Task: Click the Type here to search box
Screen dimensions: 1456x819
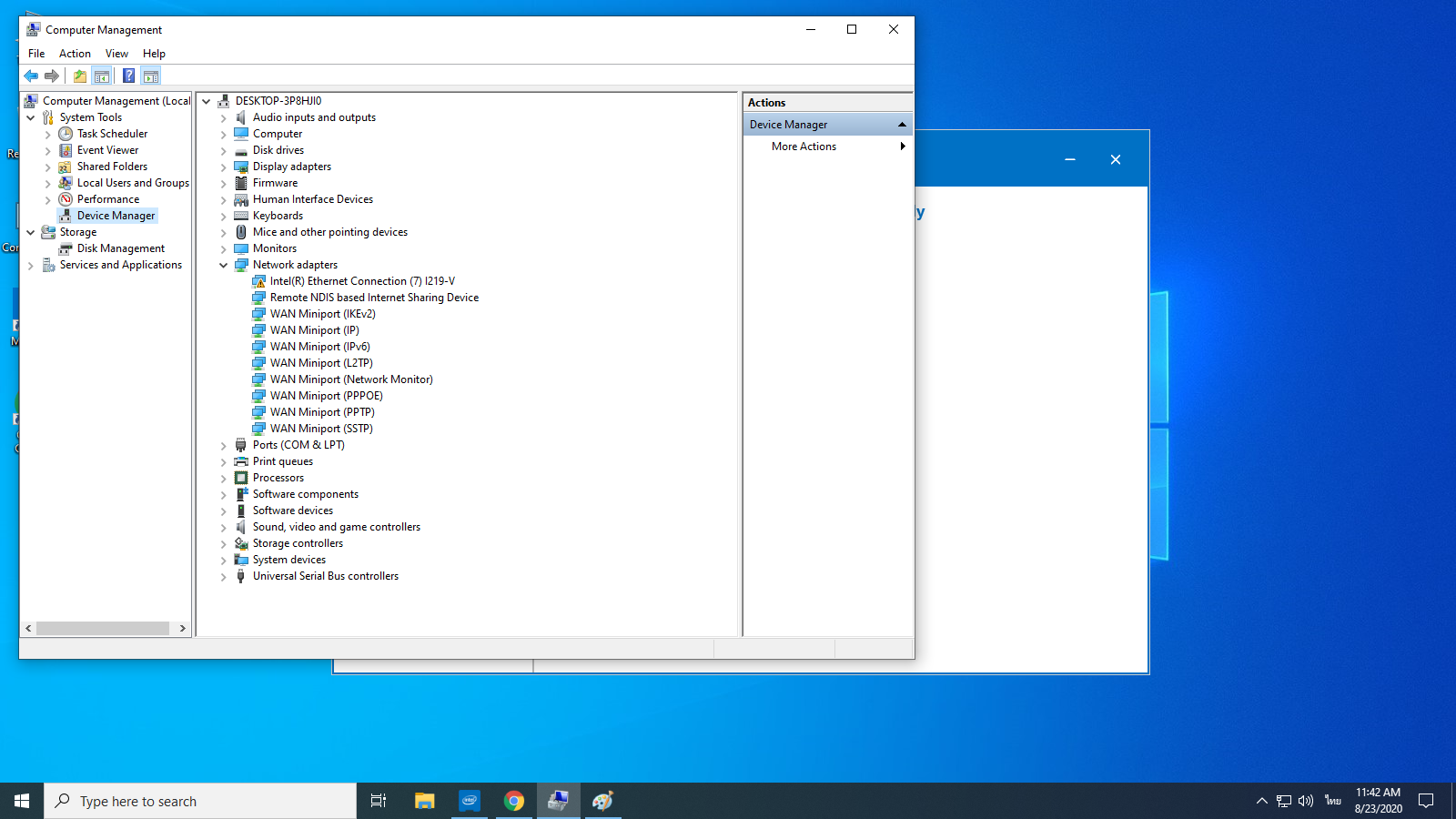Action: [200, 801]
